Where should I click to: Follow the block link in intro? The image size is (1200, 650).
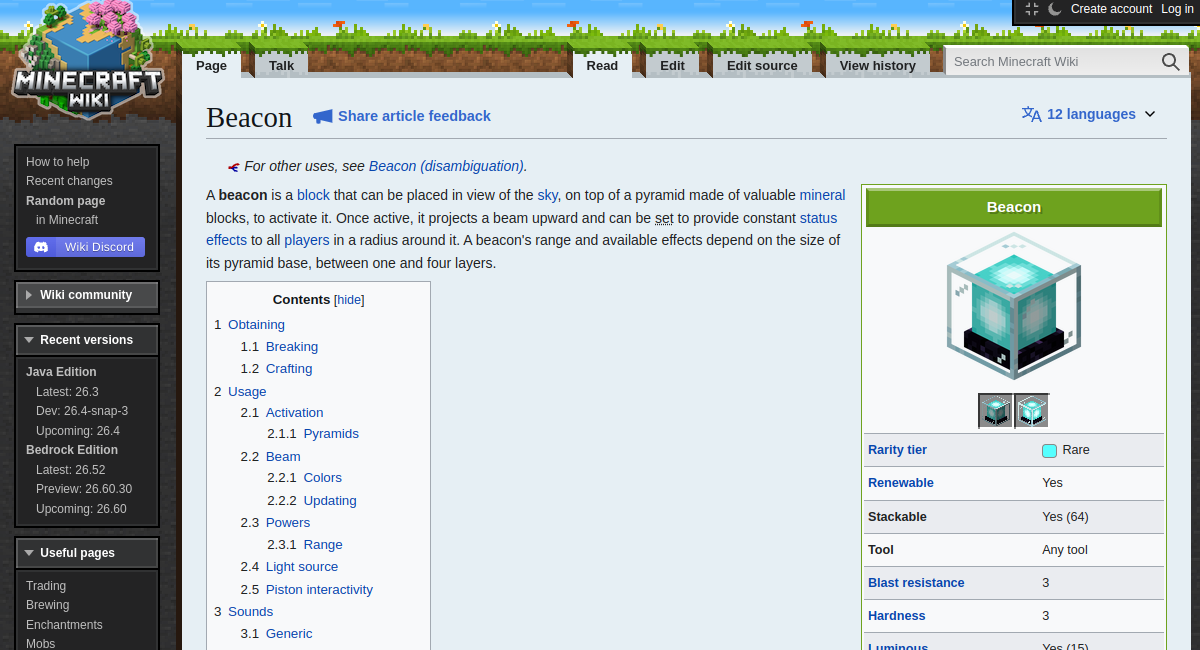313,195
